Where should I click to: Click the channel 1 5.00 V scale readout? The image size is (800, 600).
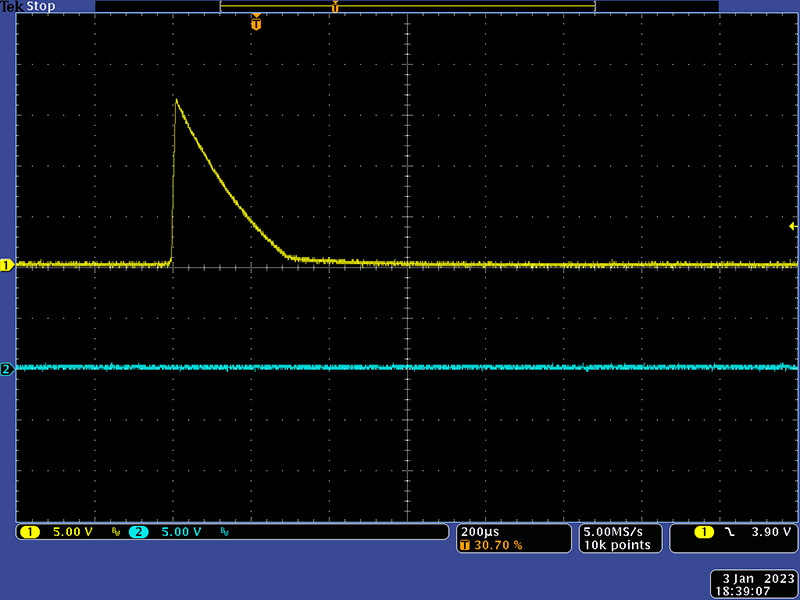(x=72, y=532)
